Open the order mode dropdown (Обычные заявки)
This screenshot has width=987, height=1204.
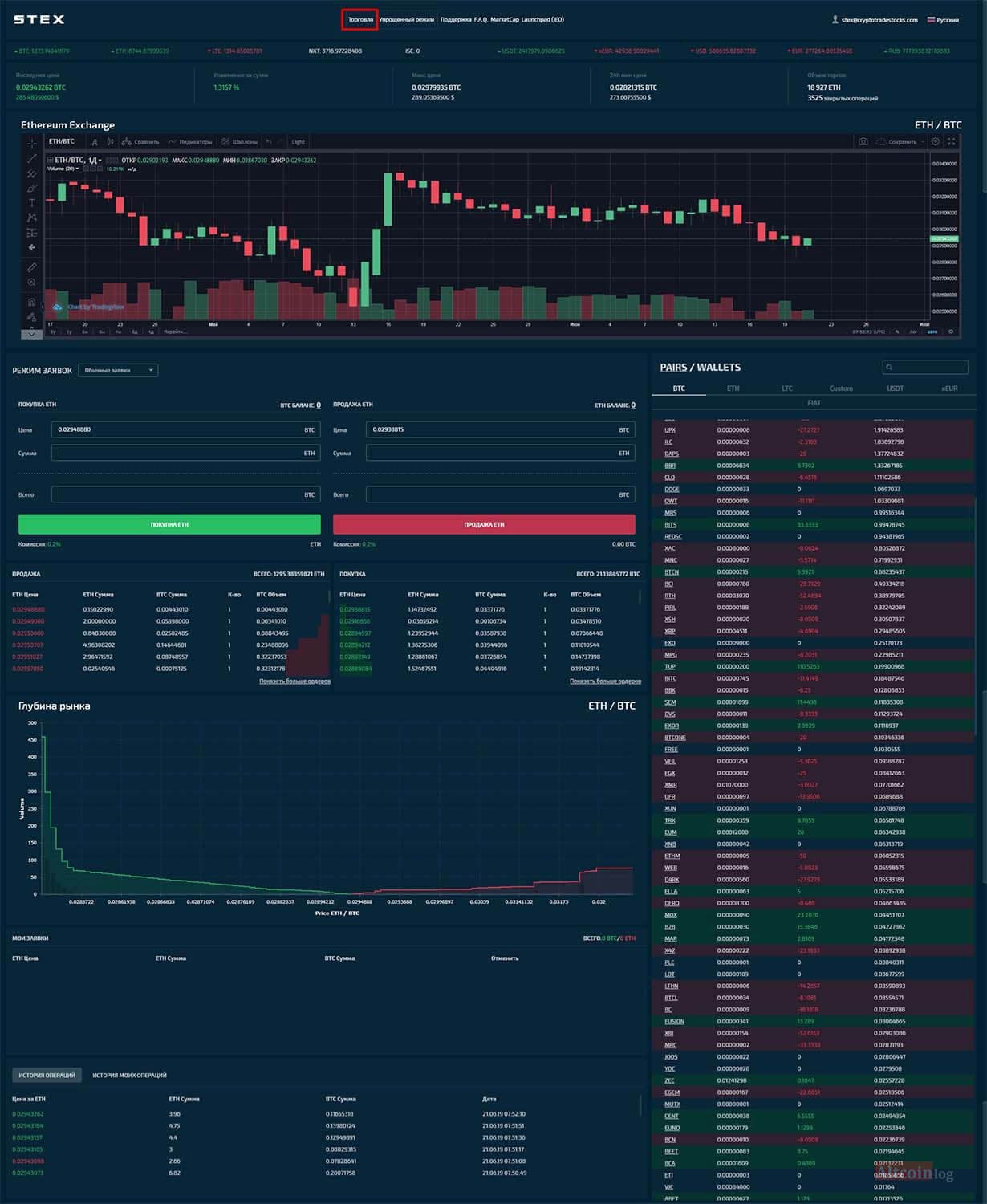point(119,370)
